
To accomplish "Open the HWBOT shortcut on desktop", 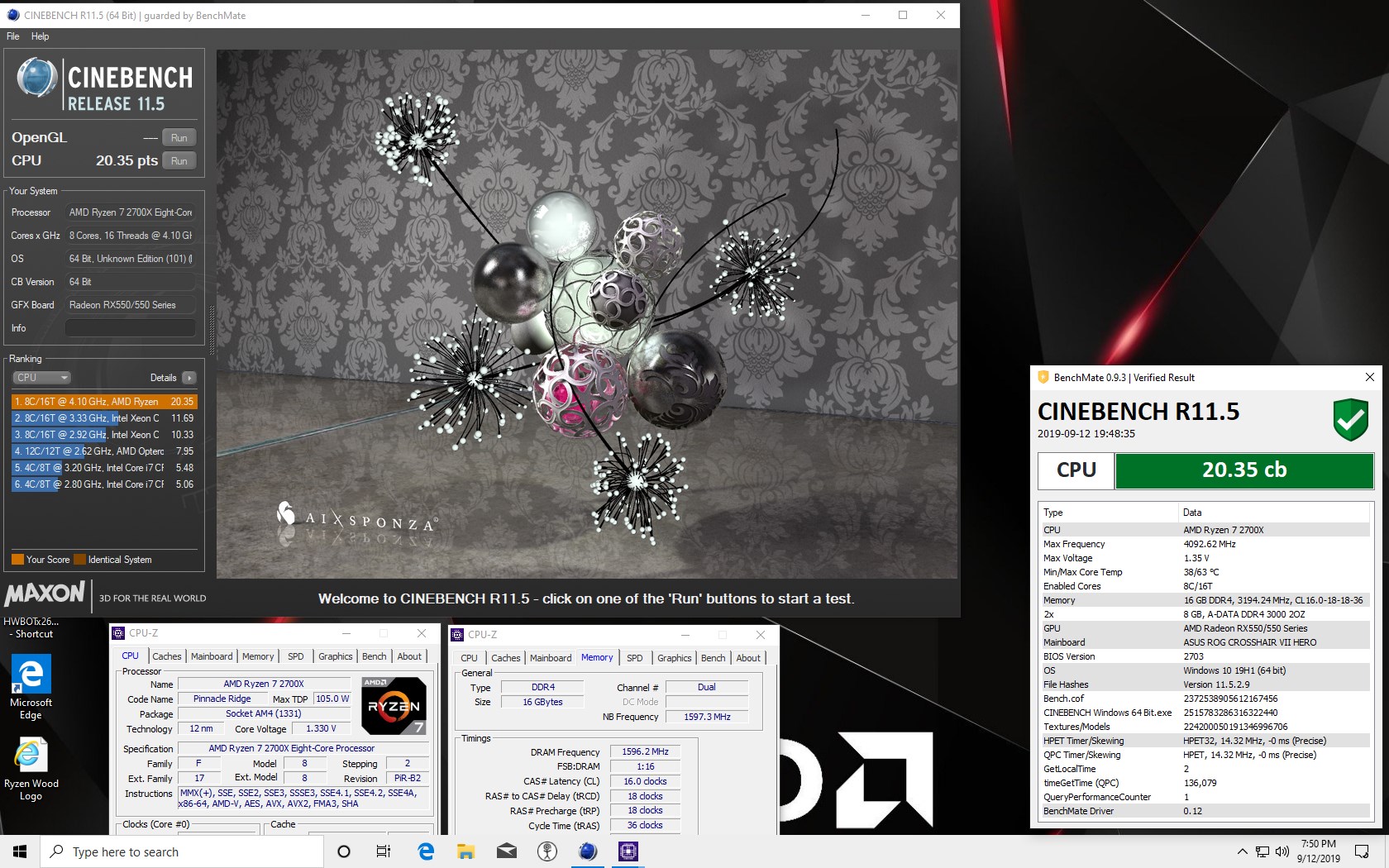I will click(31, 627).
